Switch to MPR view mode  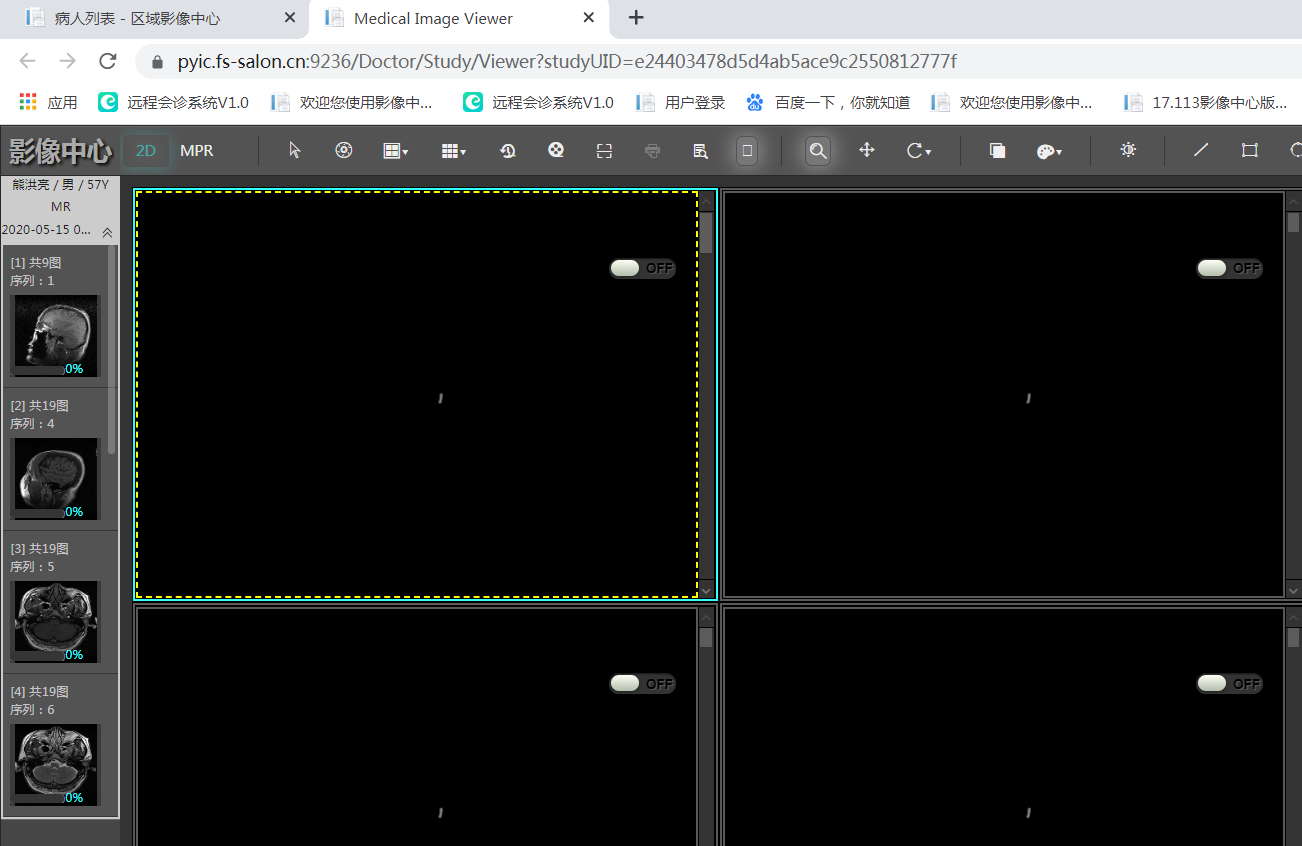coord(197,150)
